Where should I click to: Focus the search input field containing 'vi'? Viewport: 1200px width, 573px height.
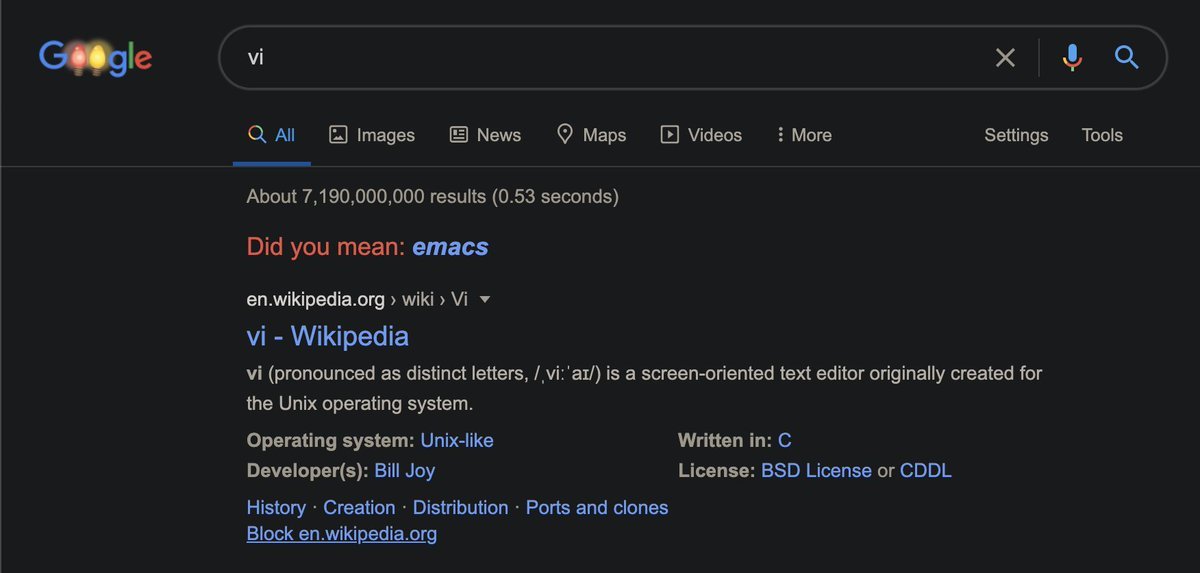tap(600, 58)
